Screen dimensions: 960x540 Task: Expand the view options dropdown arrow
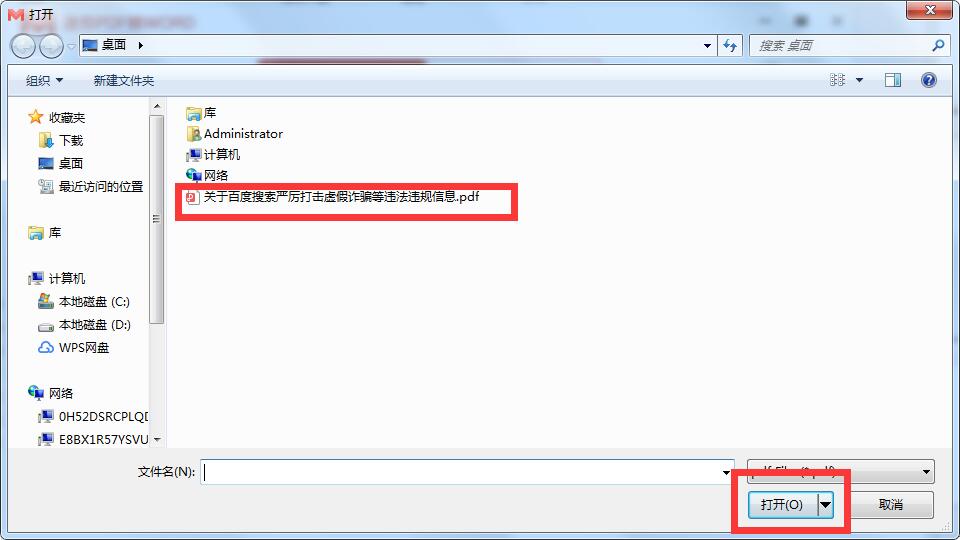pos(859,80)
